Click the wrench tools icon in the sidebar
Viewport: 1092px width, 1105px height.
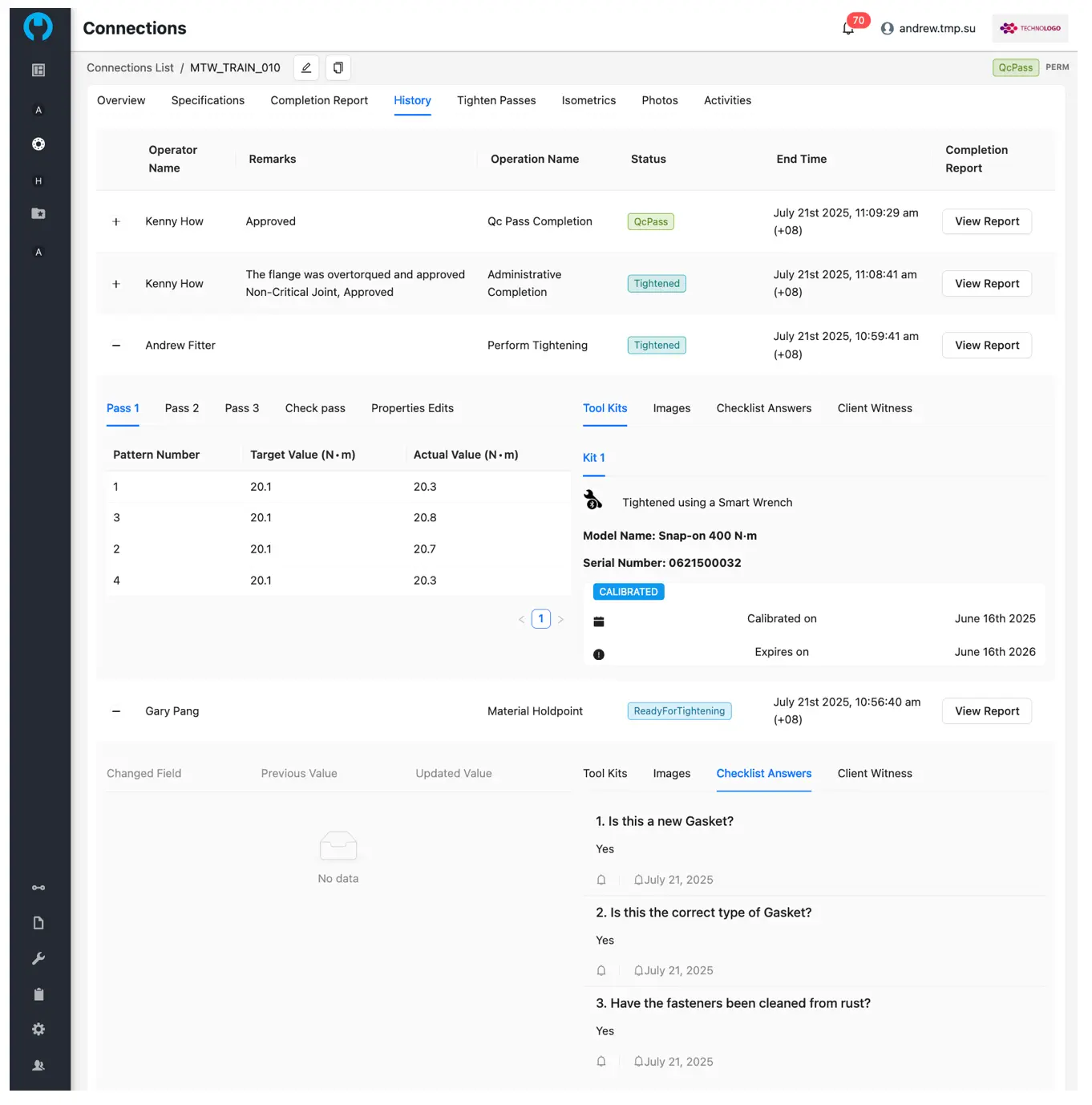[38, 959]
